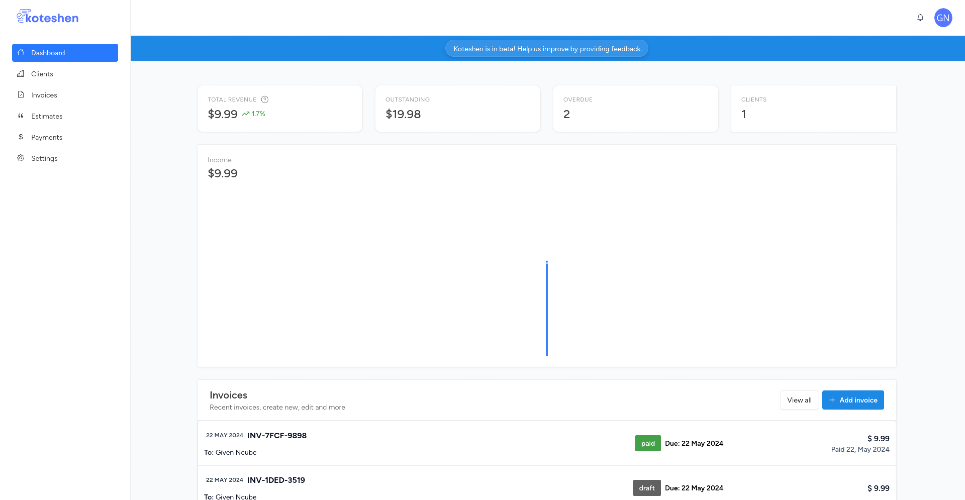This screenshot has height=500, width=965.
Task: Click the Payments dollar icon
Action: point(21,137)
